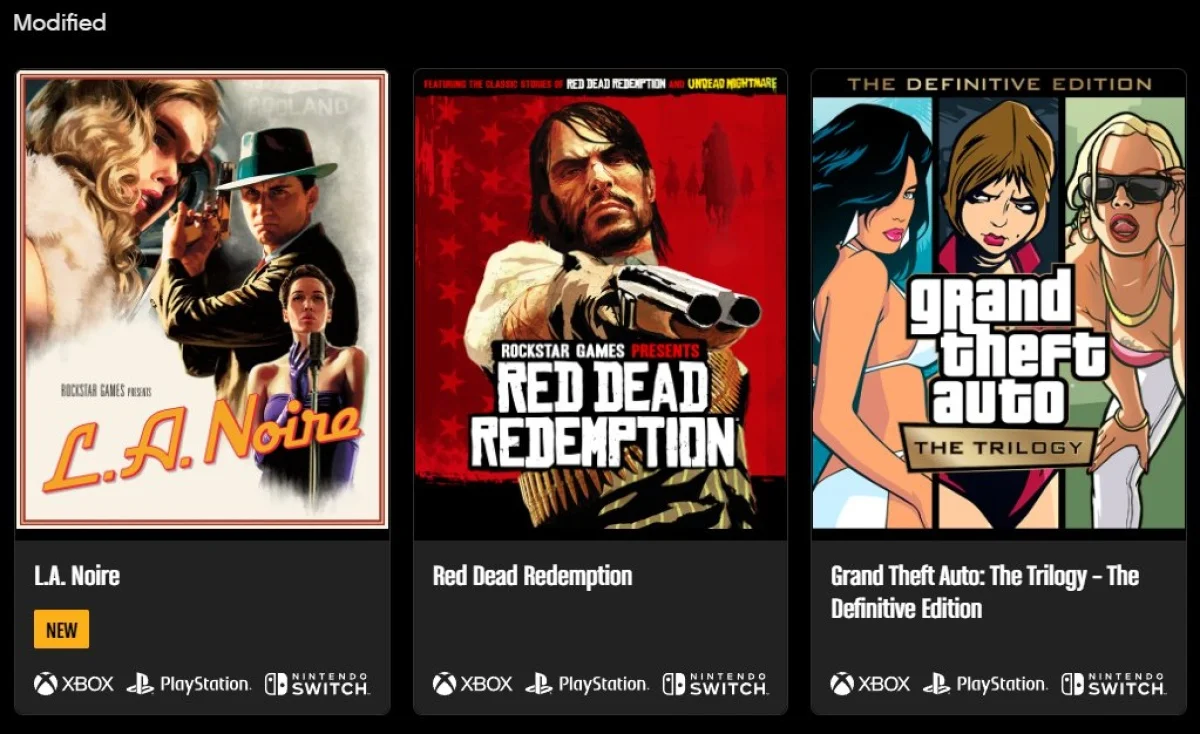This screenshot has height=734, width=1200.
Task: Select the PlayStation icon under the GTA Trilogy card
Action: click(987, 684)
